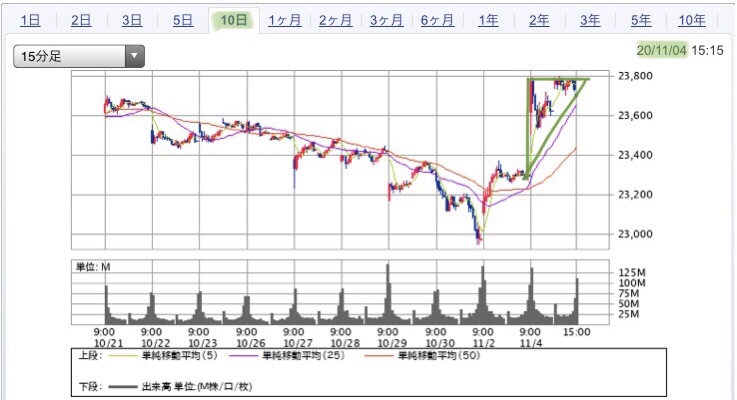
Task: Click the 下段: legend row label
Action: 90,387
